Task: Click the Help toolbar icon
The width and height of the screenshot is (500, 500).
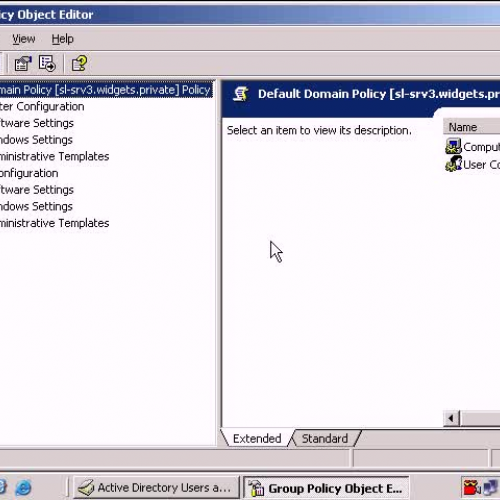Action: [x=79, y=63]
